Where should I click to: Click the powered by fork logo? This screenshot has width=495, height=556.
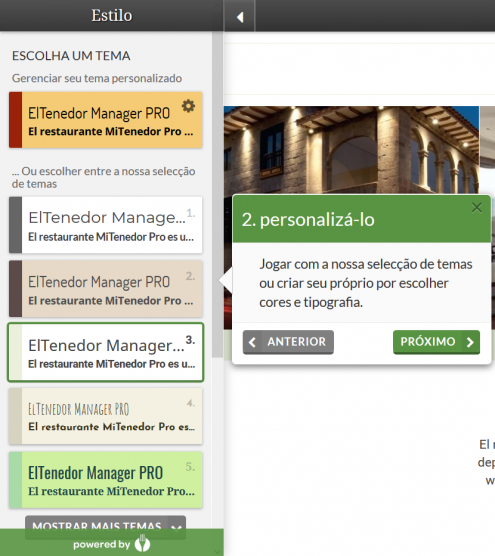point(142,544)
